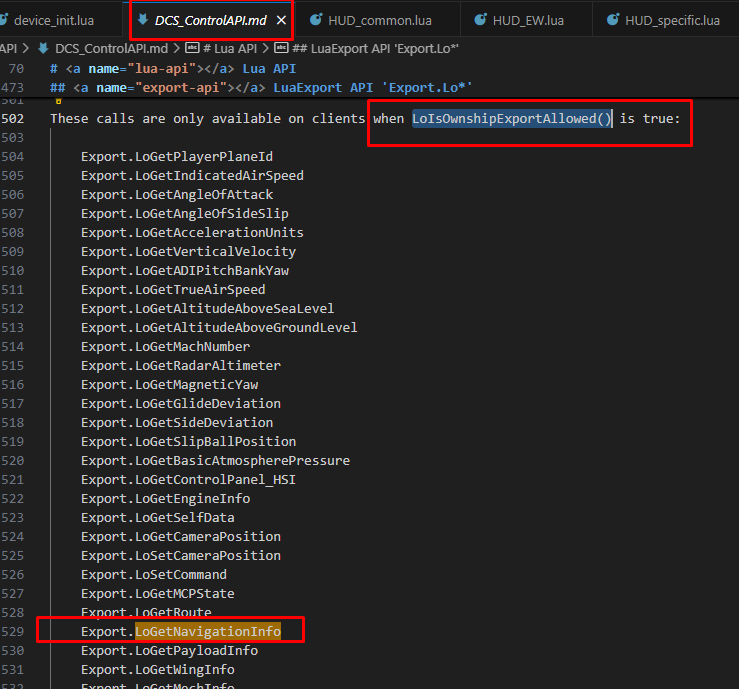The height and width of the screenshot is (689, 739).
Task: Click the symbol icon before '## LuaExport API' breadcrumb
Action: 281,48
